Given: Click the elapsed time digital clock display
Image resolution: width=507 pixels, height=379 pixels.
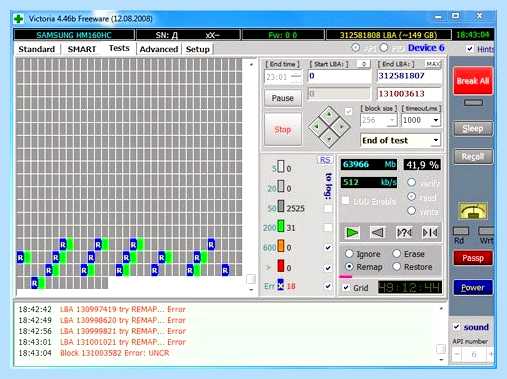Looking at the screenshot, I should (410, 287).
